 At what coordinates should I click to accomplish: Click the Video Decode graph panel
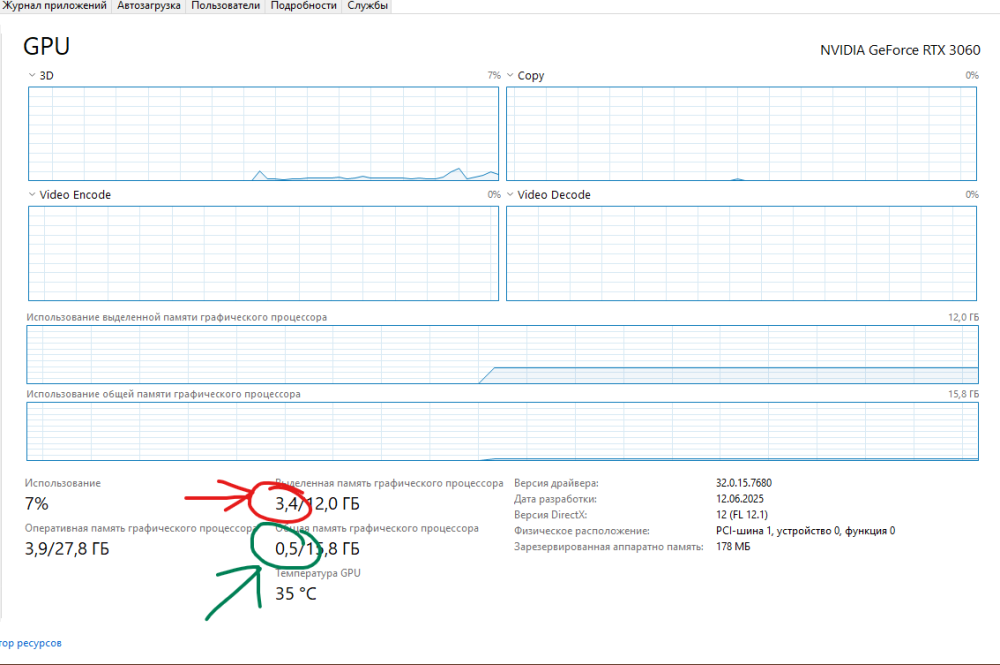(741, 253)
